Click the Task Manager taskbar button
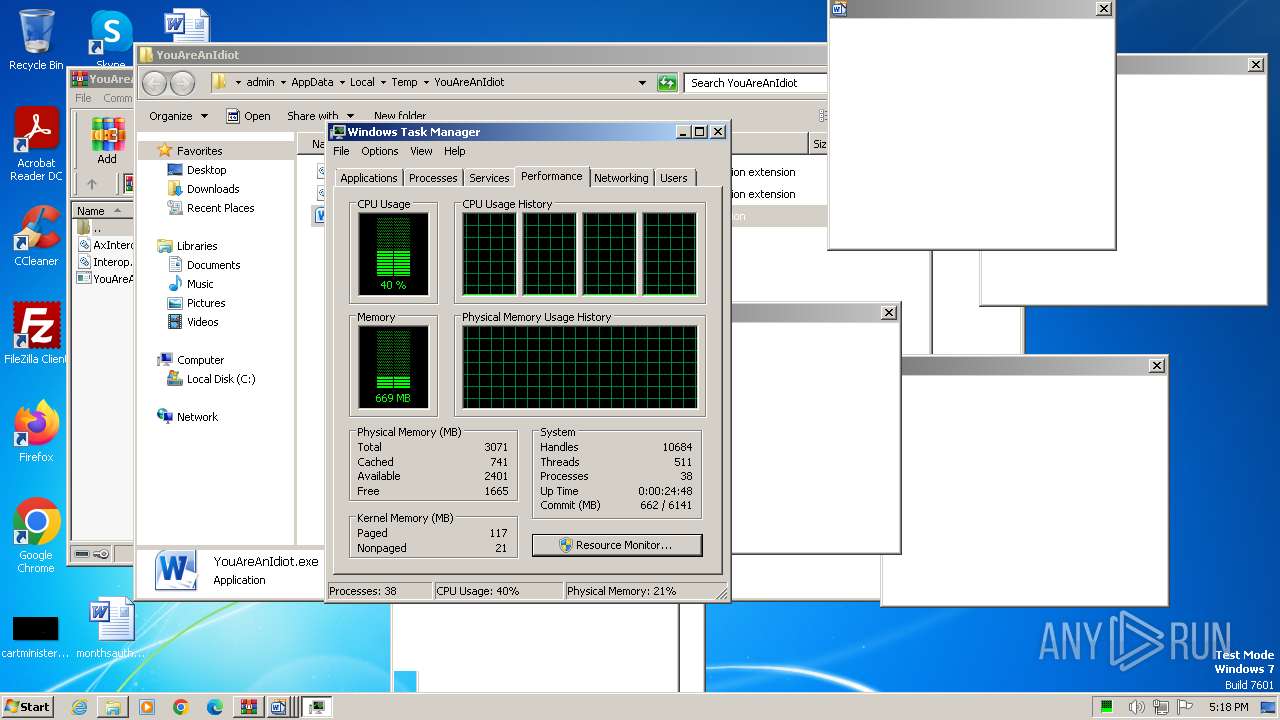 (316, 707)
